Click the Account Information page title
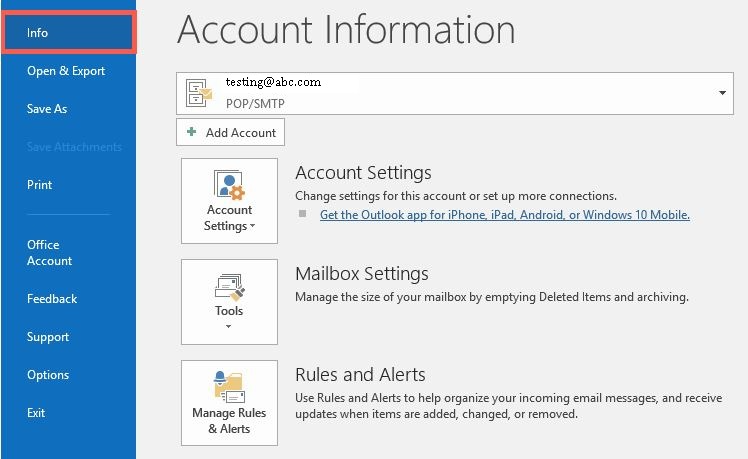The height and width of the screenshot is (459, 748). click(346, 30)
